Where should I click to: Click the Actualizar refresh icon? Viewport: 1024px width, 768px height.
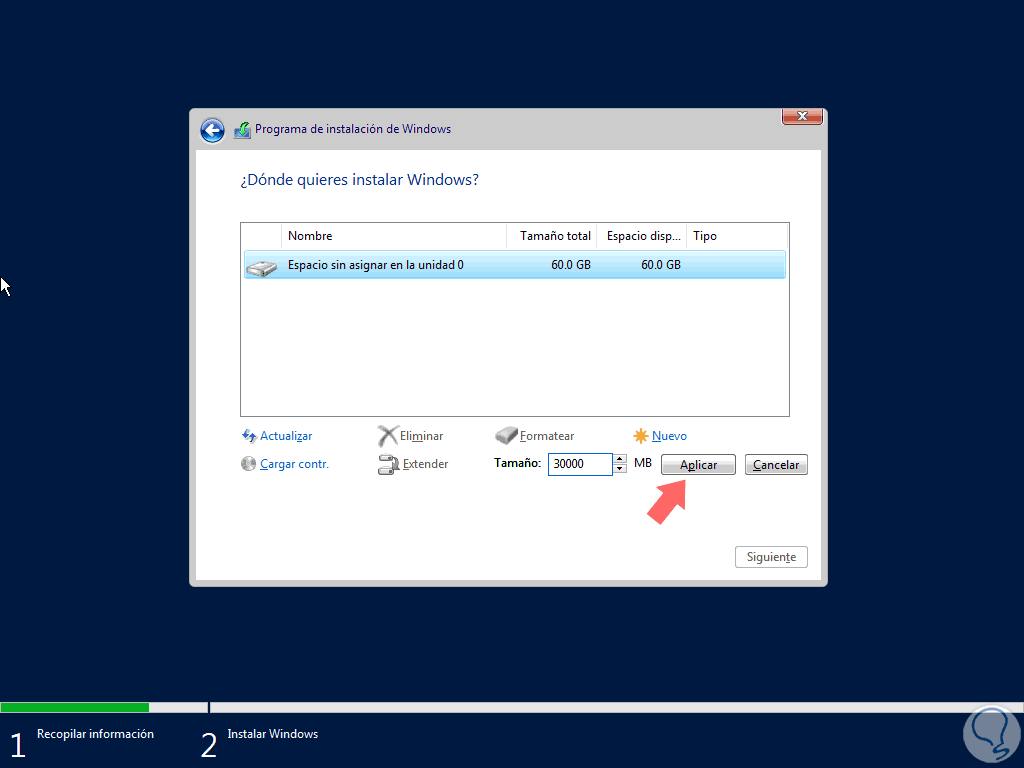coord(249,436)
